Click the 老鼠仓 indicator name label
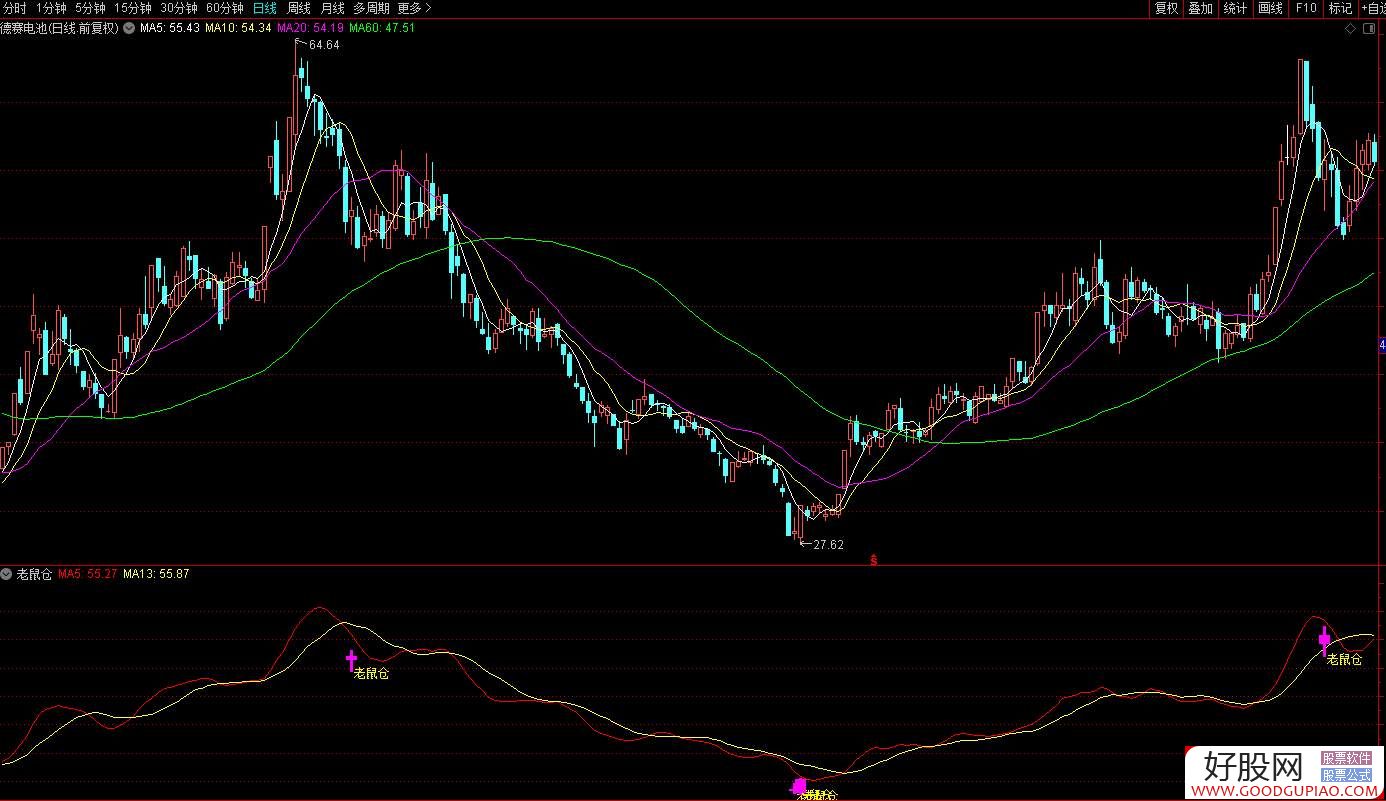 click(34, 574)
